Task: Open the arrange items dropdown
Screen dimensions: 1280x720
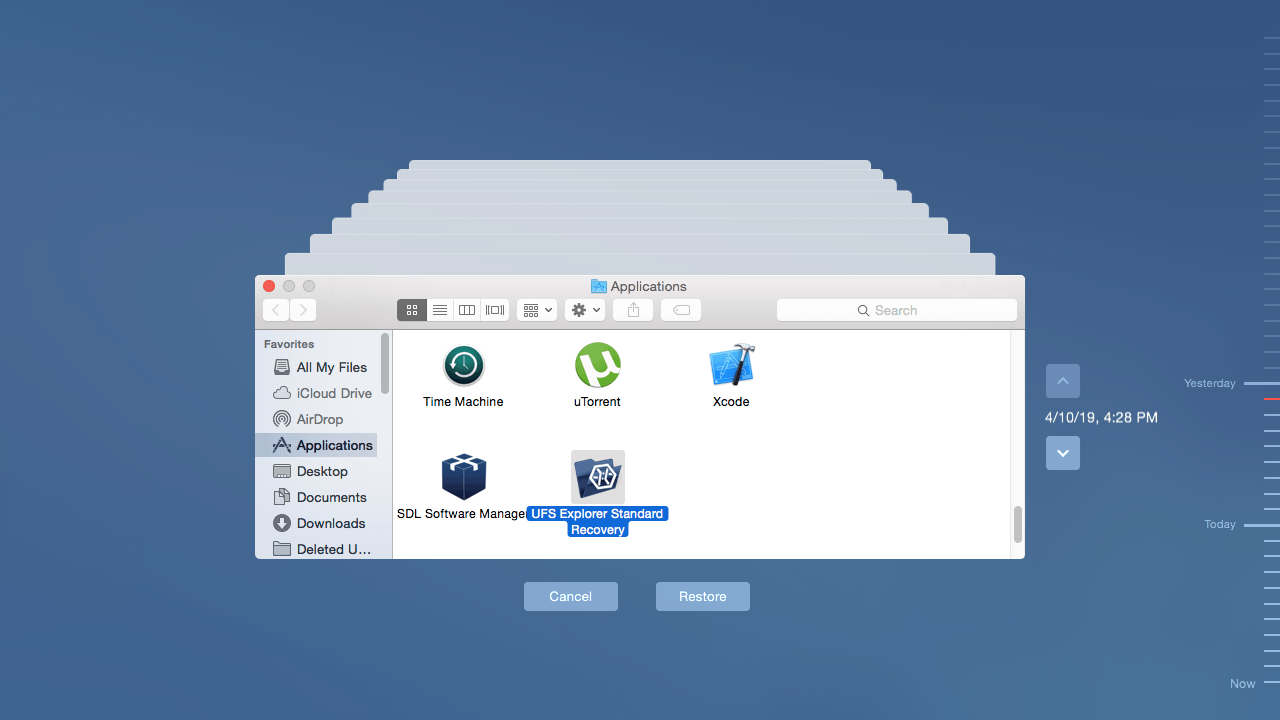Action: [536, 310]
